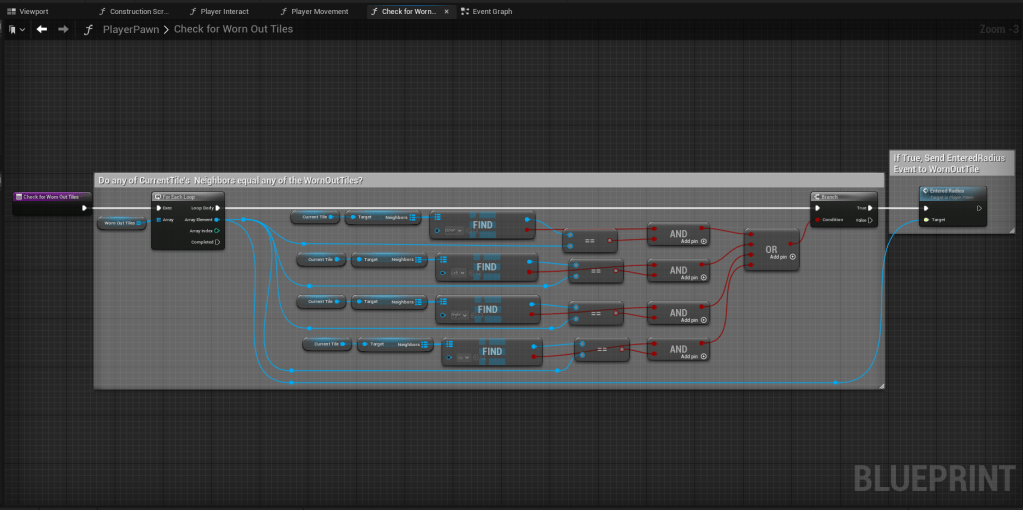
Task: Click the back navigation arrow
Action: (x=42, y=29)
